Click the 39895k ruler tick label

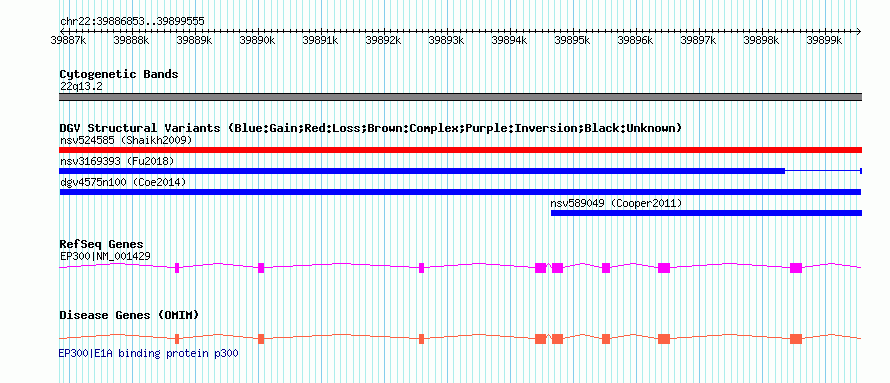coord(572,40)
